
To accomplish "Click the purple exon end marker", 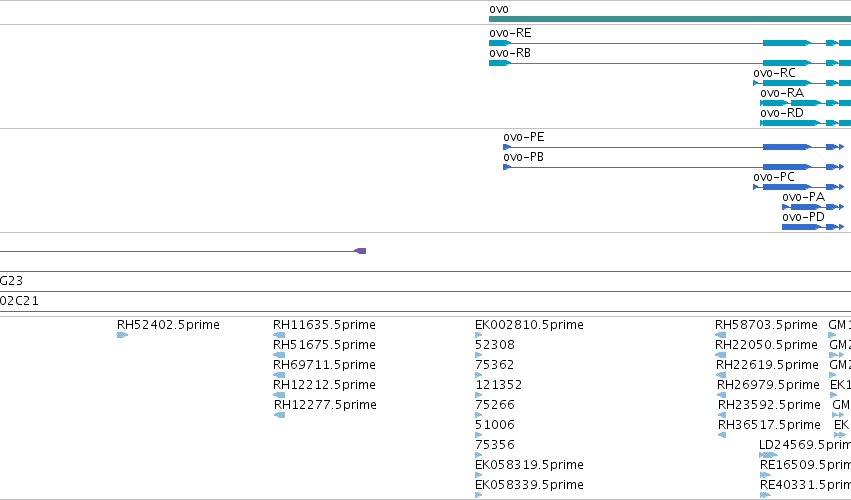I will pyautogui.click(x=360, y=251).
